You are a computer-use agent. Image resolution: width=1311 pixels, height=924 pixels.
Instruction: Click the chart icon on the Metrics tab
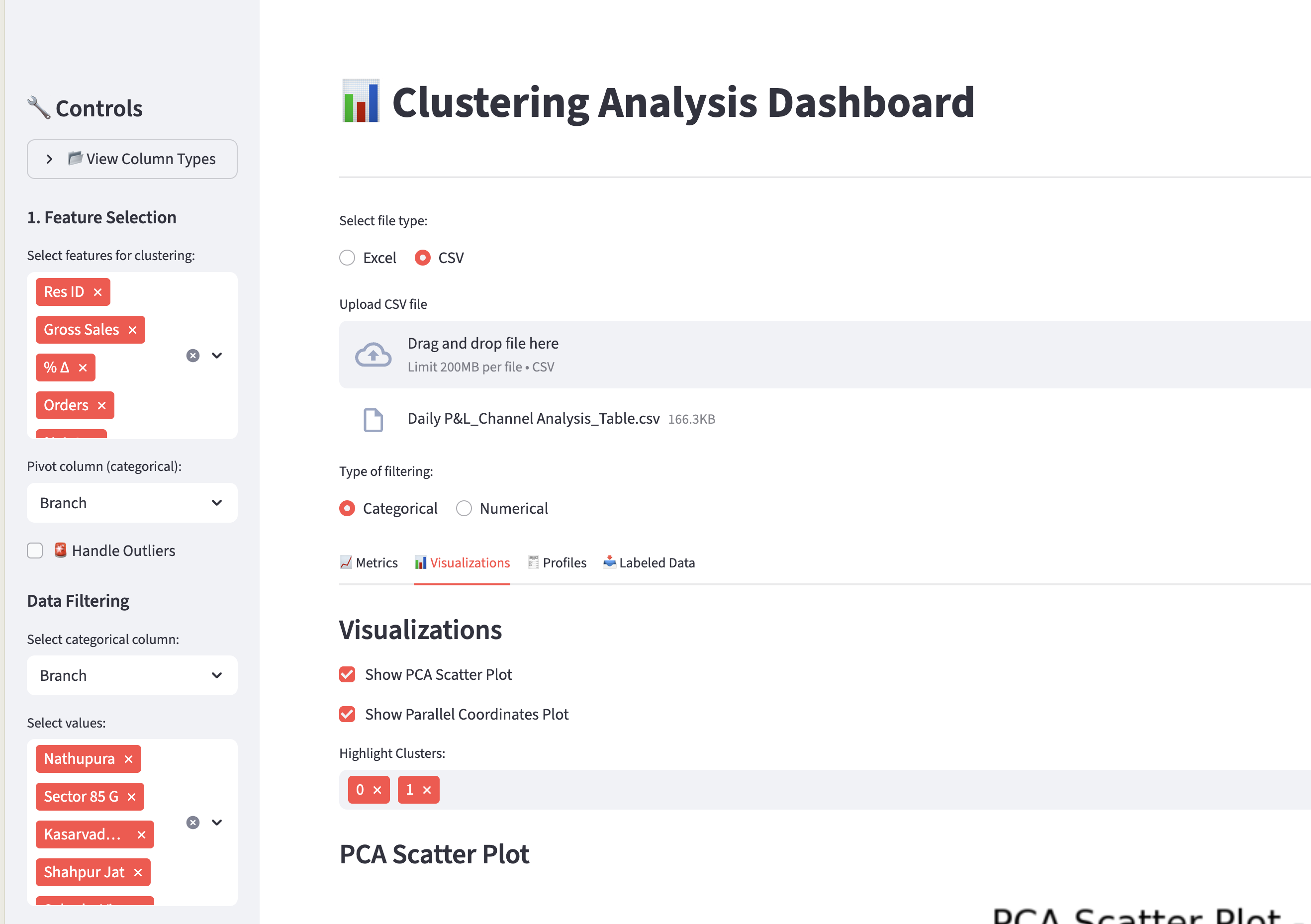(x=346, y=562)
